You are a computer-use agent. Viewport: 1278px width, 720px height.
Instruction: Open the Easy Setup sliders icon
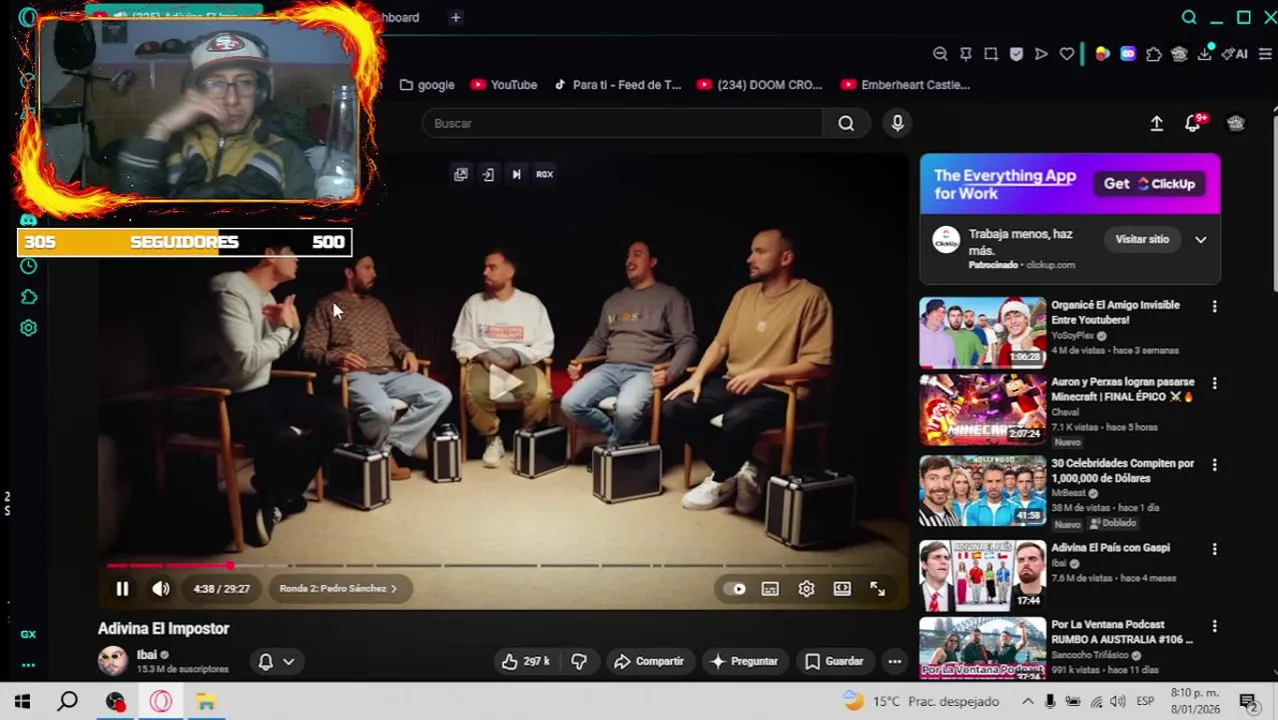(1265, 54)
